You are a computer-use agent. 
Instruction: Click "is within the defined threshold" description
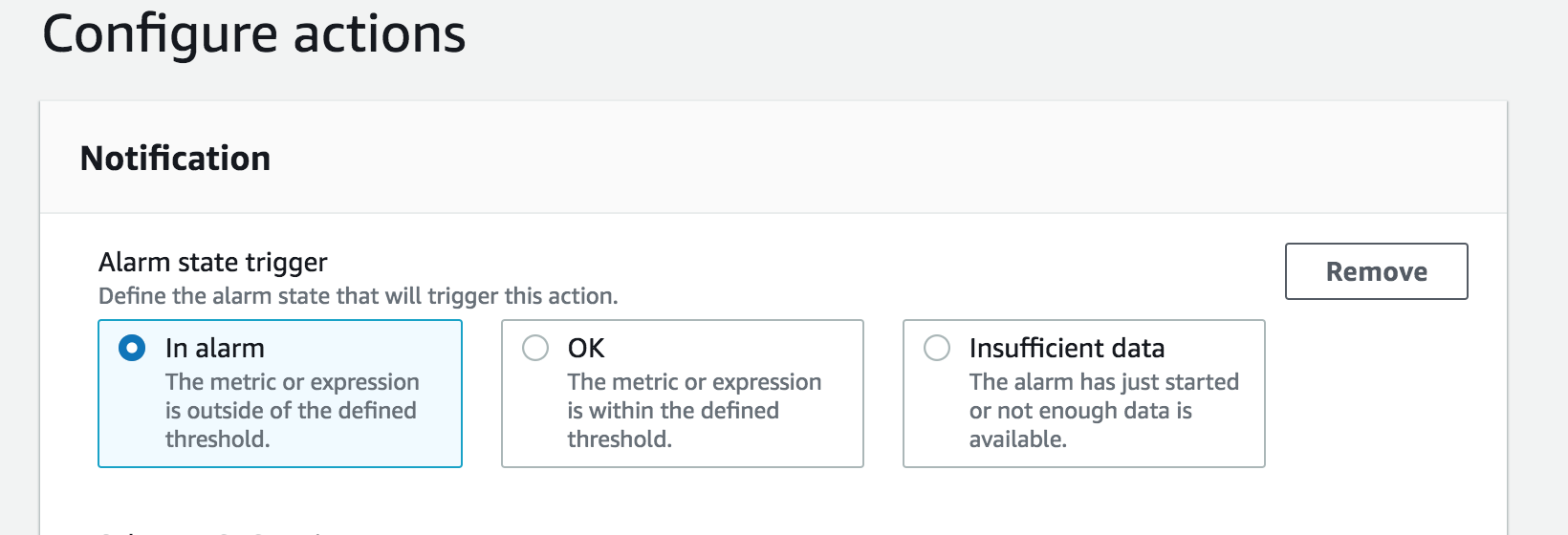pos(673,424)
